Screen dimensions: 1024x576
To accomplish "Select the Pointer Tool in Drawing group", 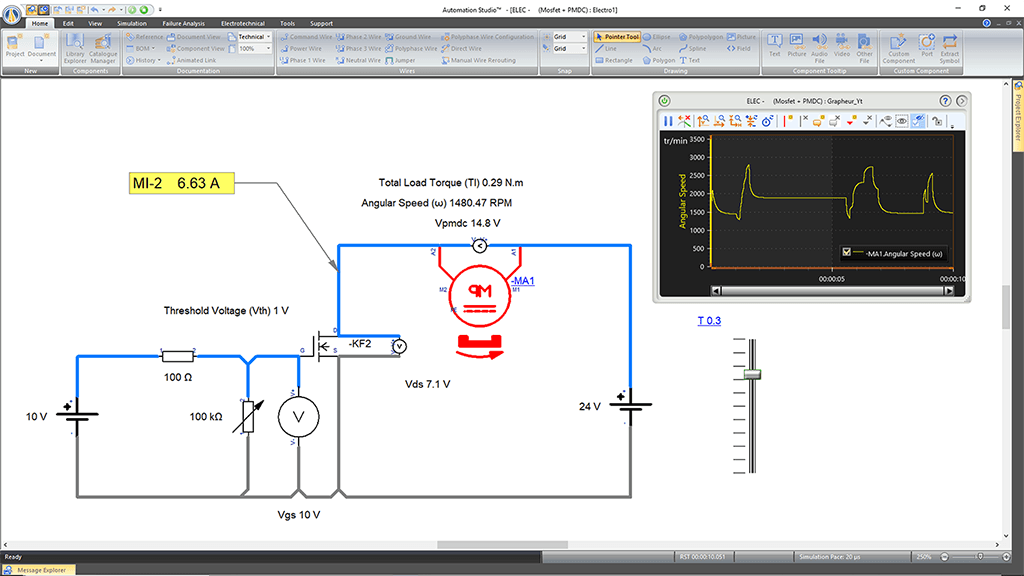I will point(615,36).
